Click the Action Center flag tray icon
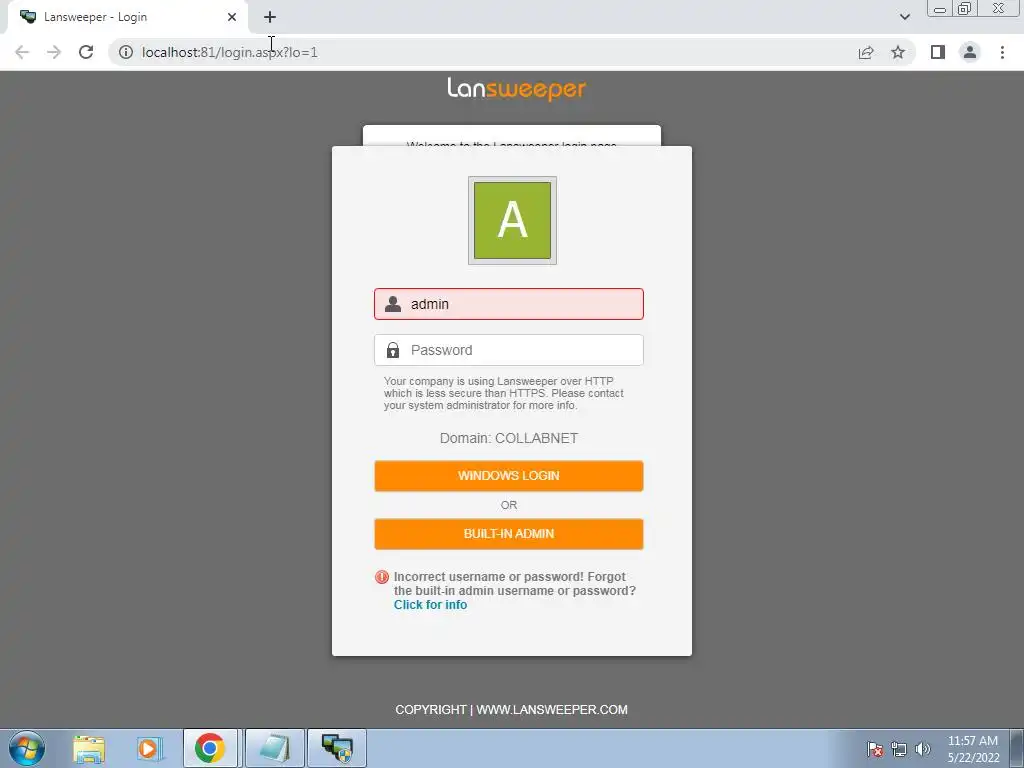 [x=875, y=749]
